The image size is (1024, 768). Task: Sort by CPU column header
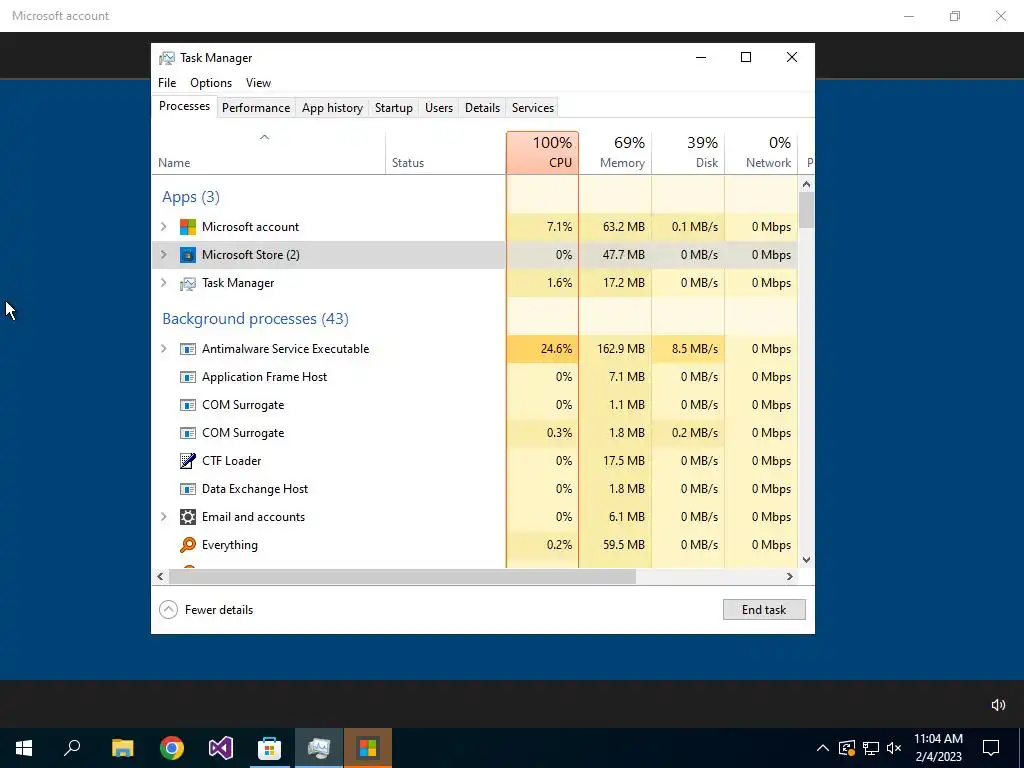(x=543, y=153)
